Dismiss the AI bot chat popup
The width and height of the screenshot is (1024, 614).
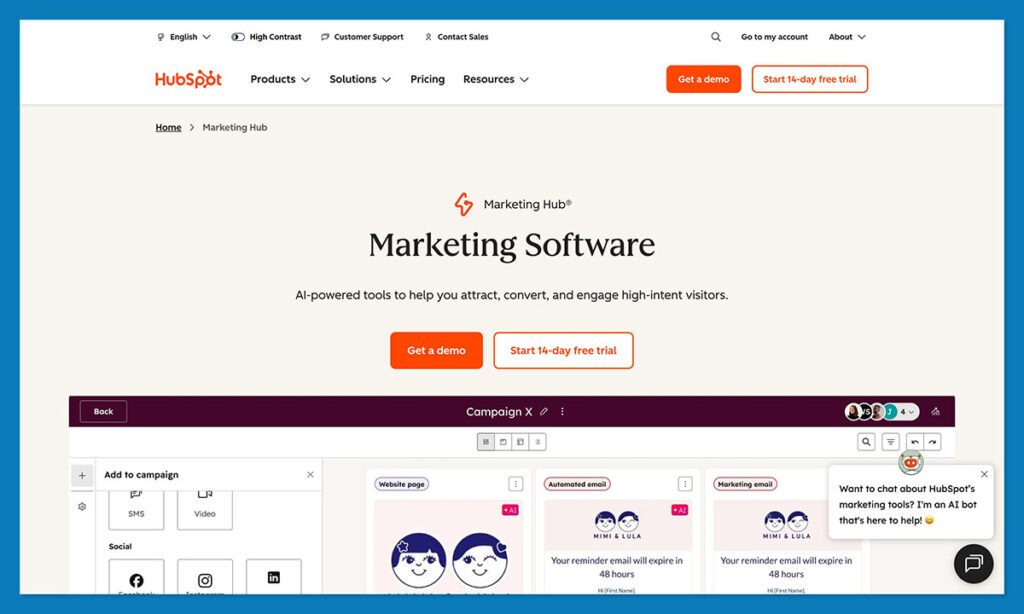click(984, 474)
